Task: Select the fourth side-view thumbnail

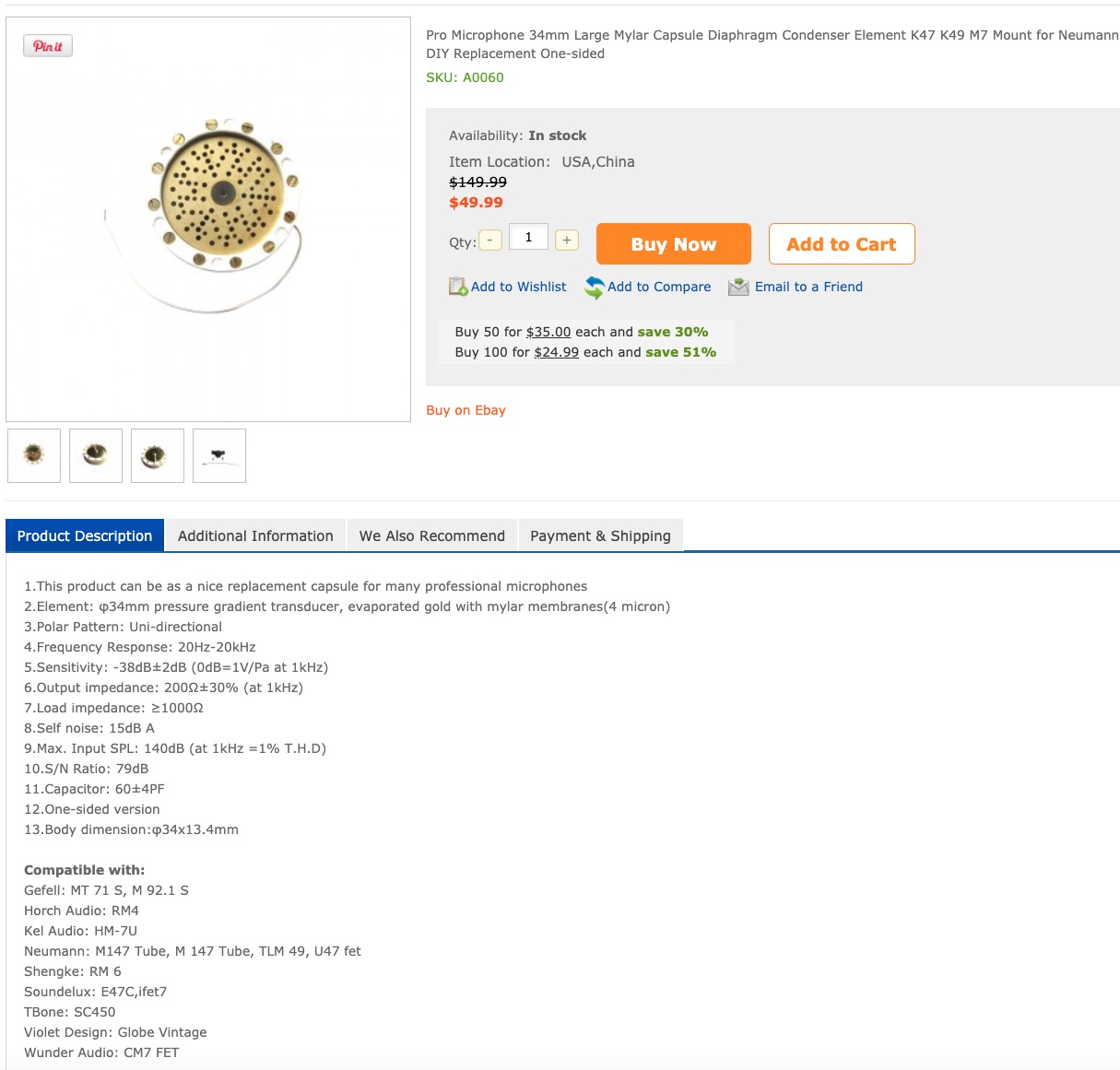Action: click(219, 455)
